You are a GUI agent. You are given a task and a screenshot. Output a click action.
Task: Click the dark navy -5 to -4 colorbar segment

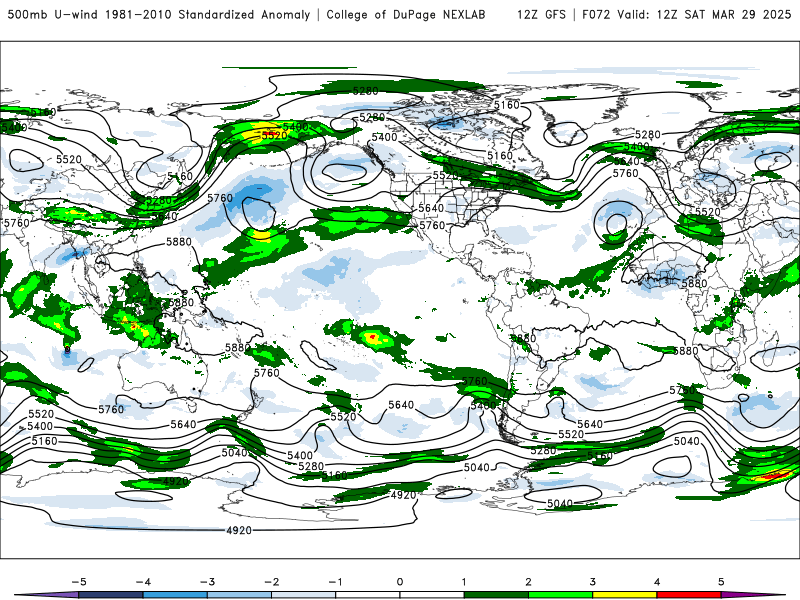(111, 595)
